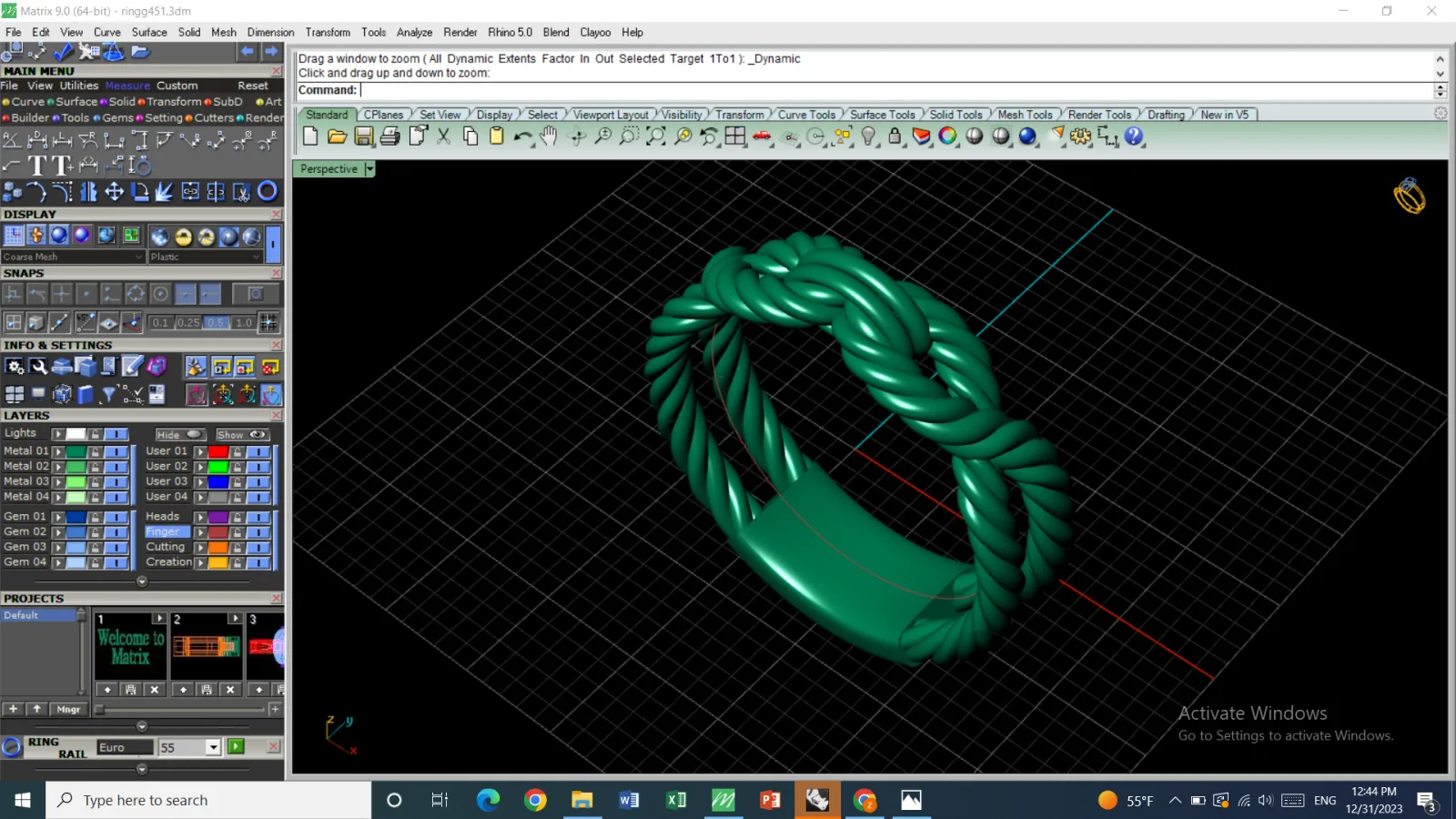1456x819 pixels.
Task: Click the large T text tool icon
Action: 37,166
